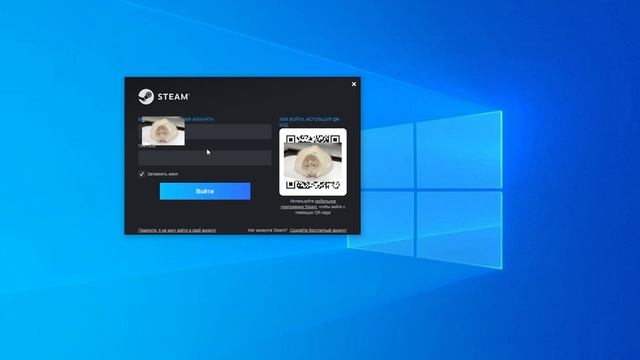Click the blue Войти sign-in button

(x=205, y=191)
